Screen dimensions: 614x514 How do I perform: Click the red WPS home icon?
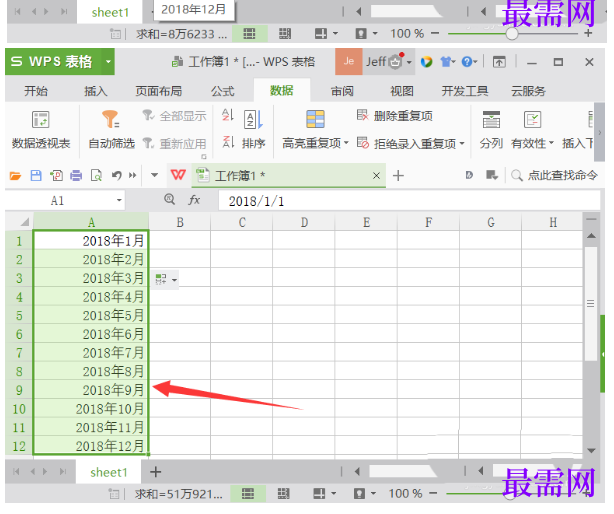(178, 175)
